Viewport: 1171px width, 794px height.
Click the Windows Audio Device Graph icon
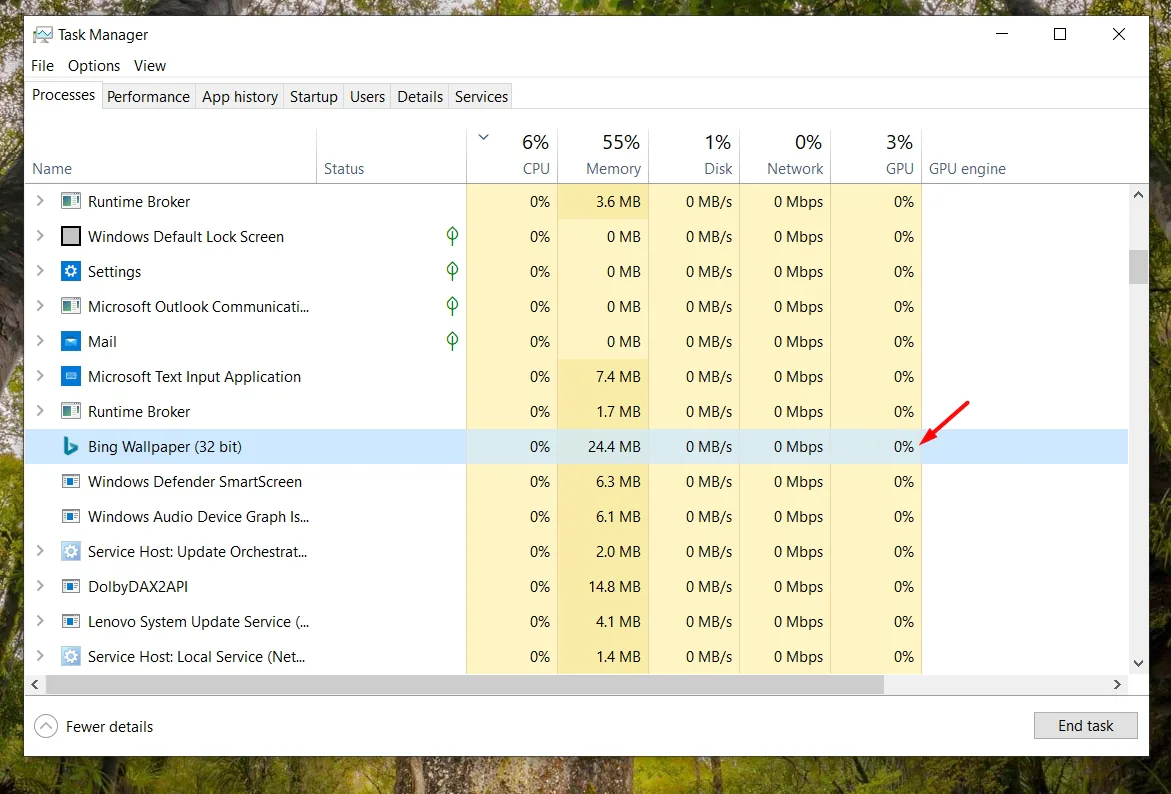(x=71, y=517)
